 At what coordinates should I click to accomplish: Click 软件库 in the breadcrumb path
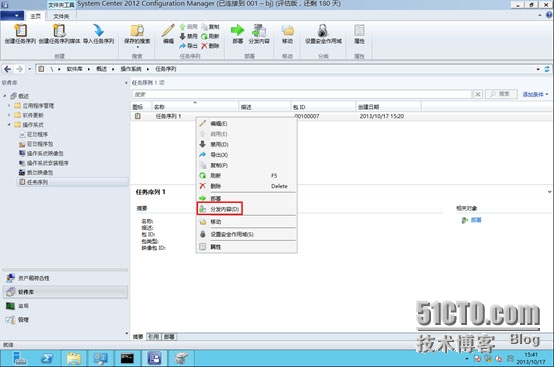[74, 69]
